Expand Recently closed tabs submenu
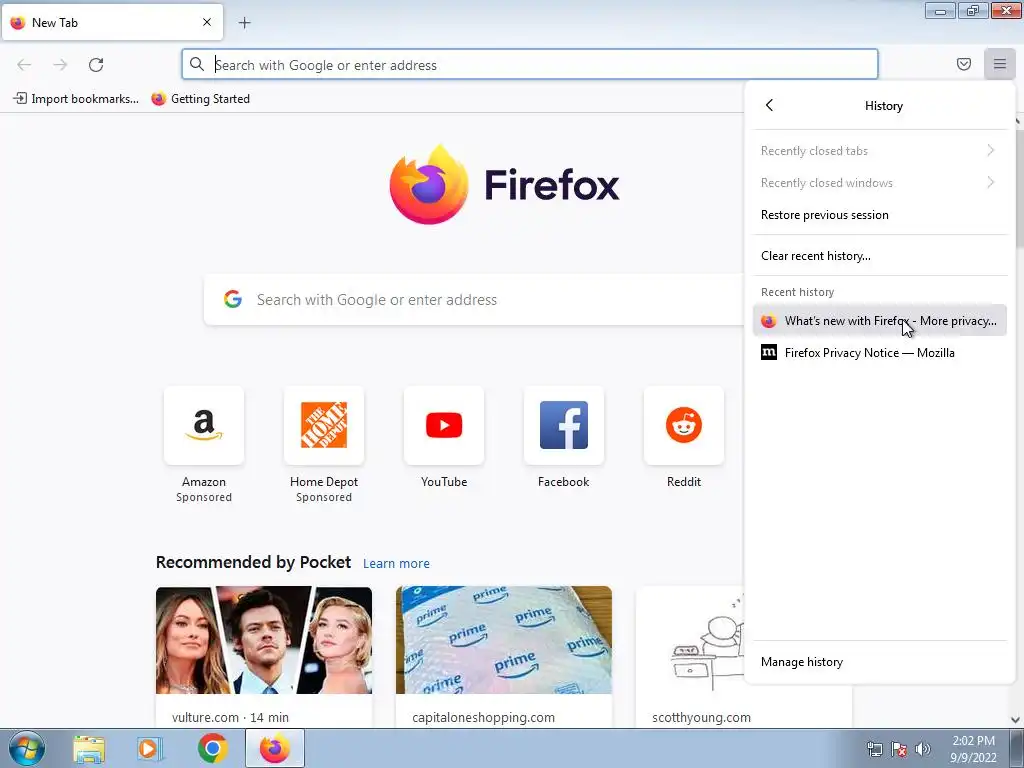Screen dimensions: 1024x768 click(x=879, y=151)
